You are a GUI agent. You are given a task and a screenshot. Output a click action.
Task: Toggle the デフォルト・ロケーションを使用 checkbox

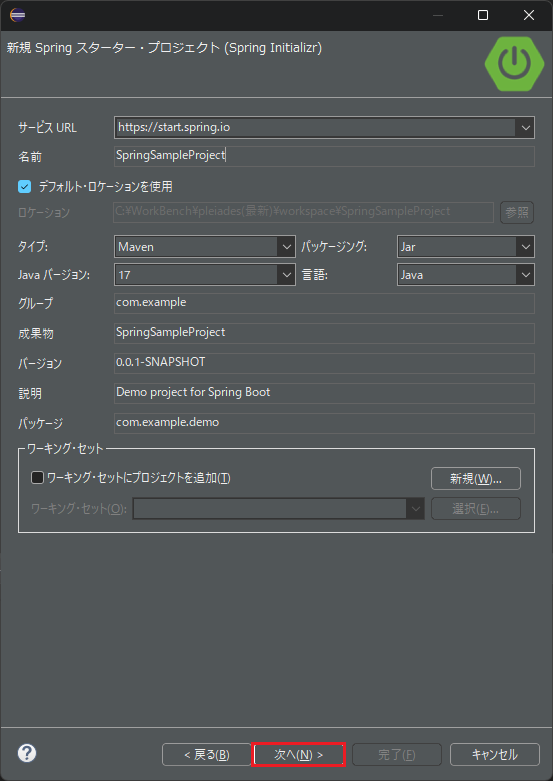coord(24,187)
